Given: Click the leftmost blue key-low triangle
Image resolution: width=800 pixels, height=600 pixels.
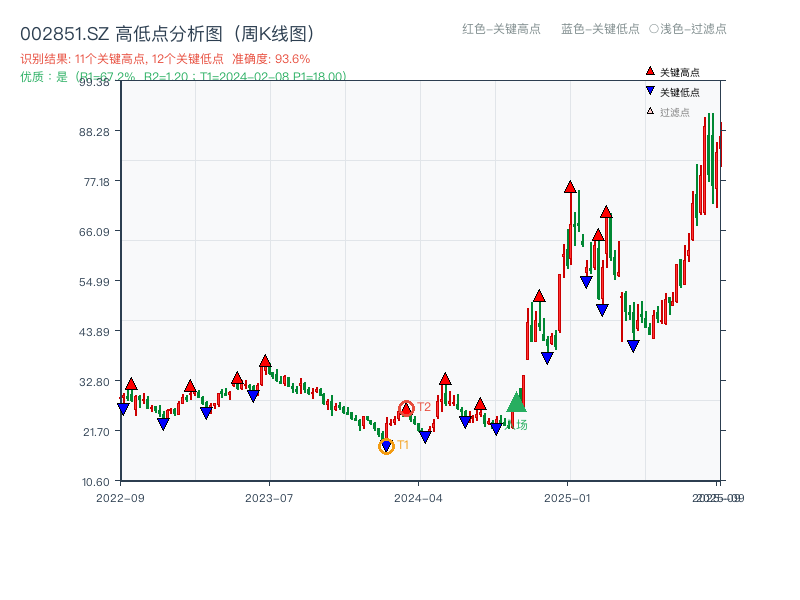Looking at the screenshot, I should click(123, 409).
